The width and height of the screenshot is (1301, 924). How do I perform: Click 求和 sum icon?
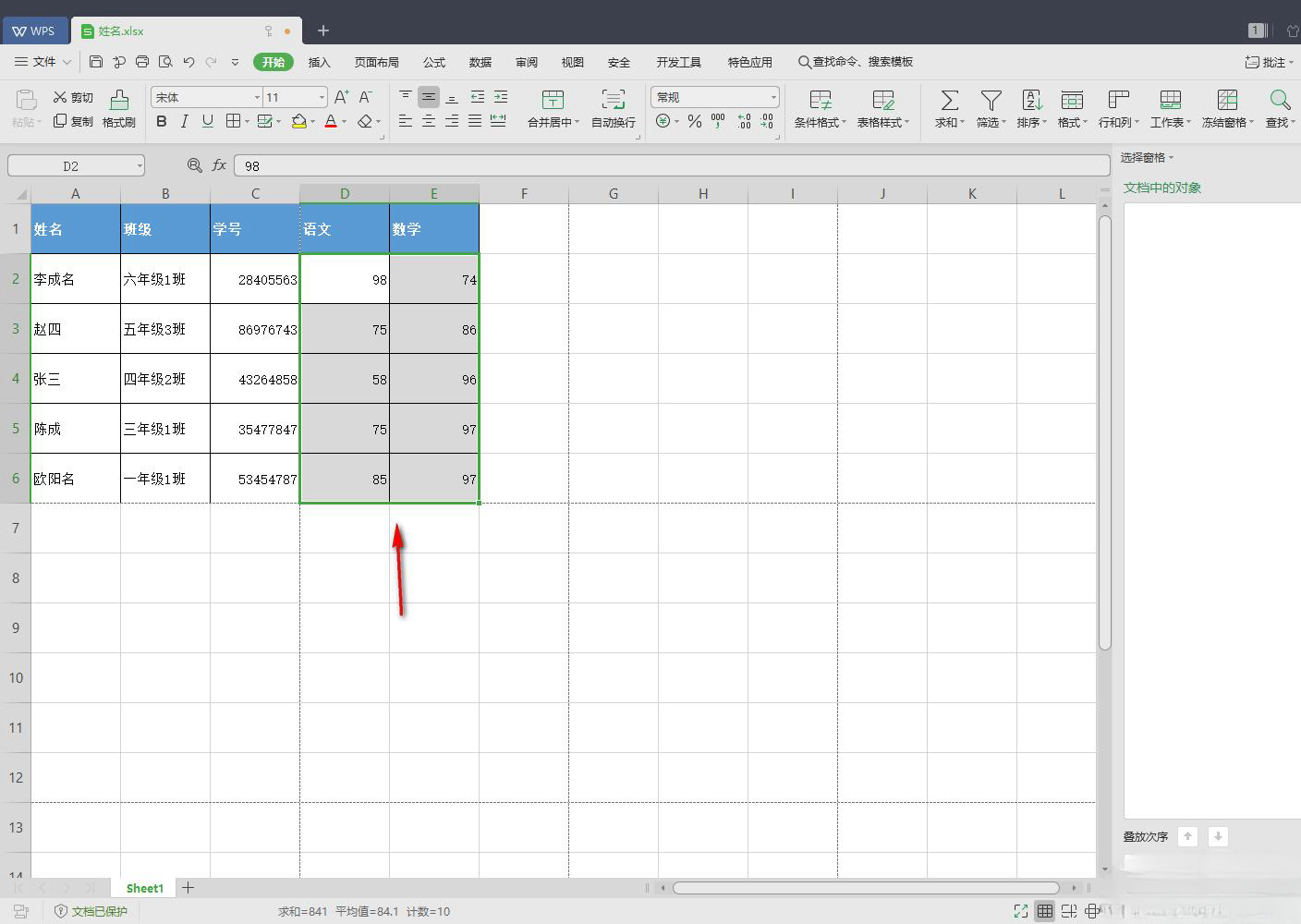(949, 108)
